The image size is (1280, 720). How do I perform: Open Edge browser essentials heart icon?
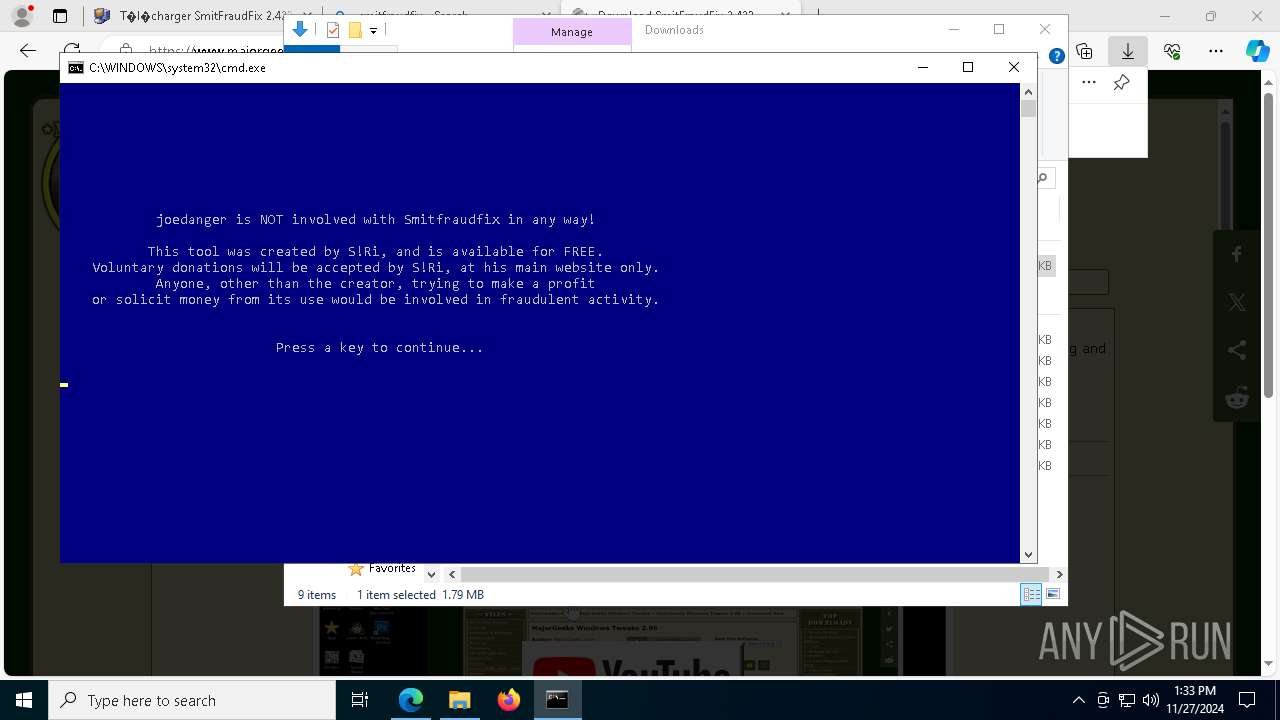[x=1172, y=51]
